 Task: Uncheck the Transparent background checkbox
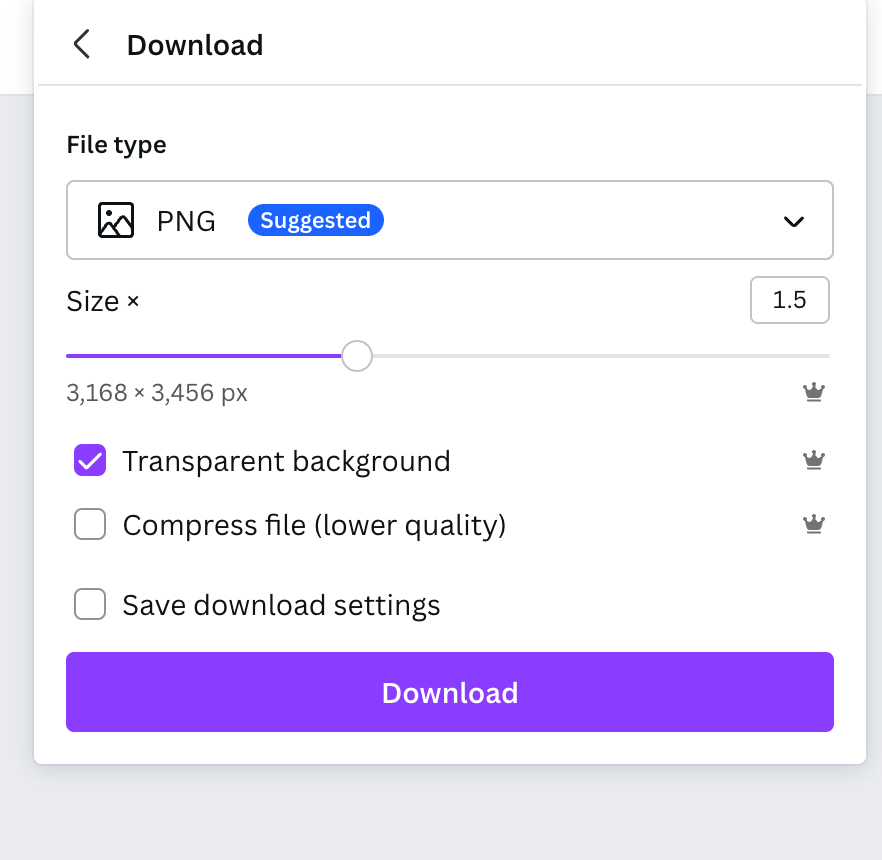click(90, 461)
